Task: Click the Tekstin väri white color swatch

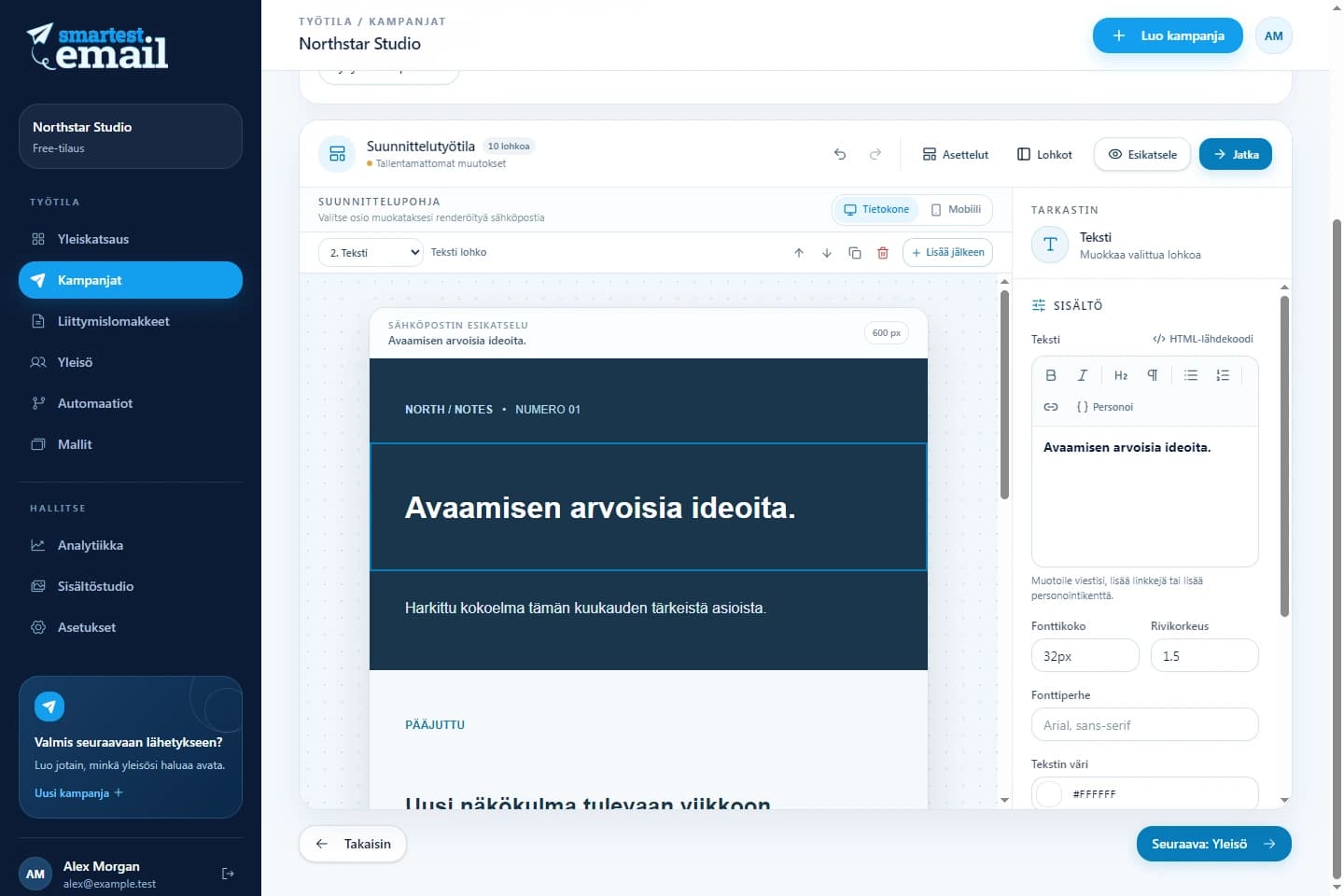Action: [x=1050, y=793]
